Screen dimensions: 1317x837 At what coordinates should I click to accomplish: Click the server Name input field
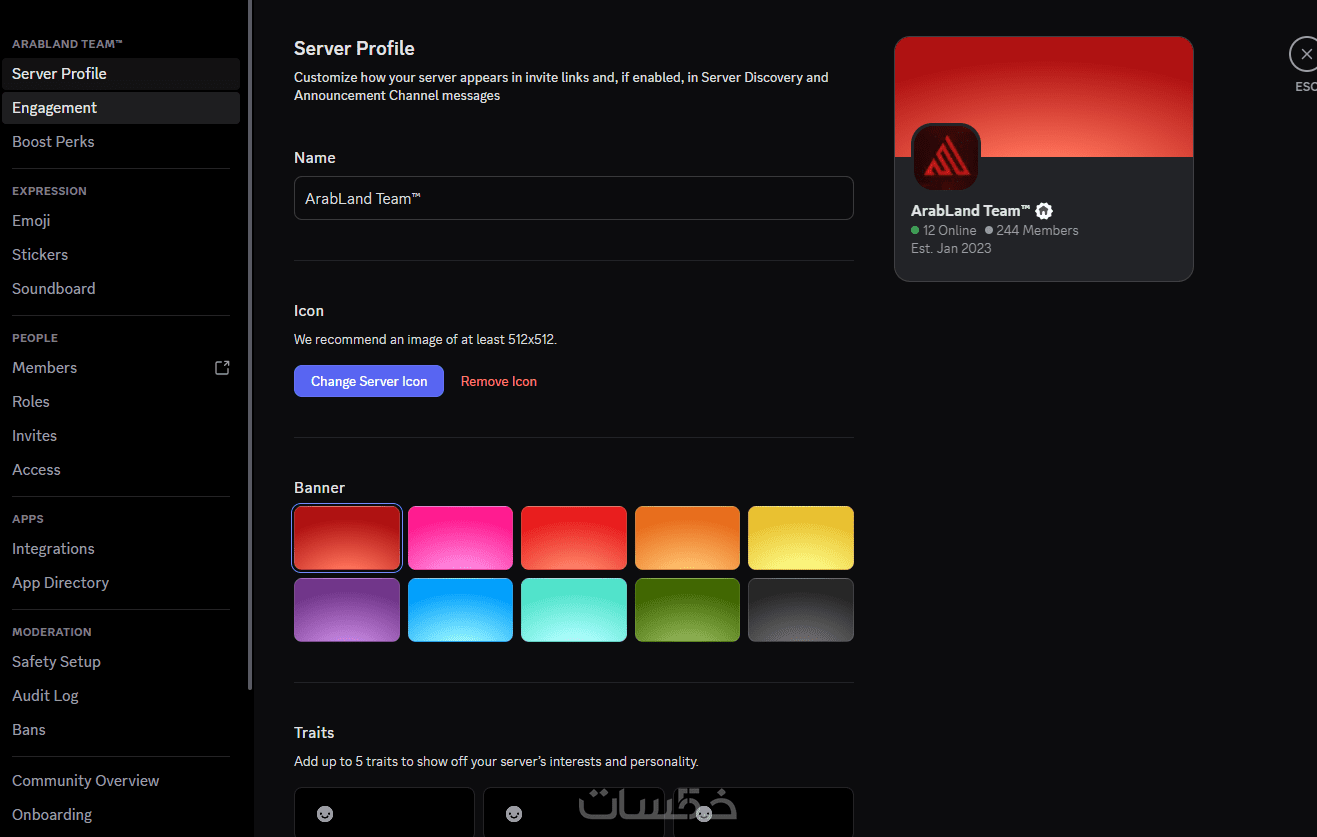pos(574,198)
